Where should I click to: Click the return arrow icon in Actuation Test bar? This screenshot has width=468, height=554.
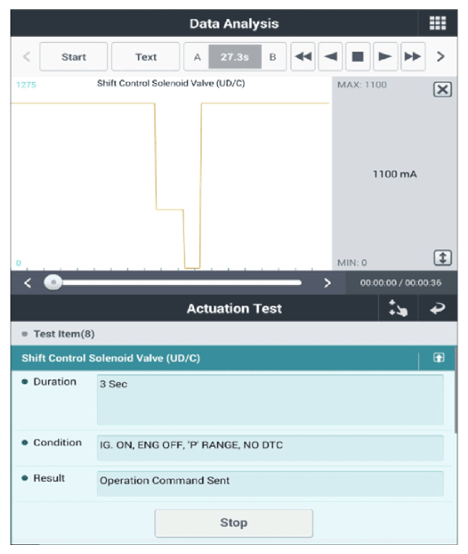pyautogui.click(x=438, y=308)
